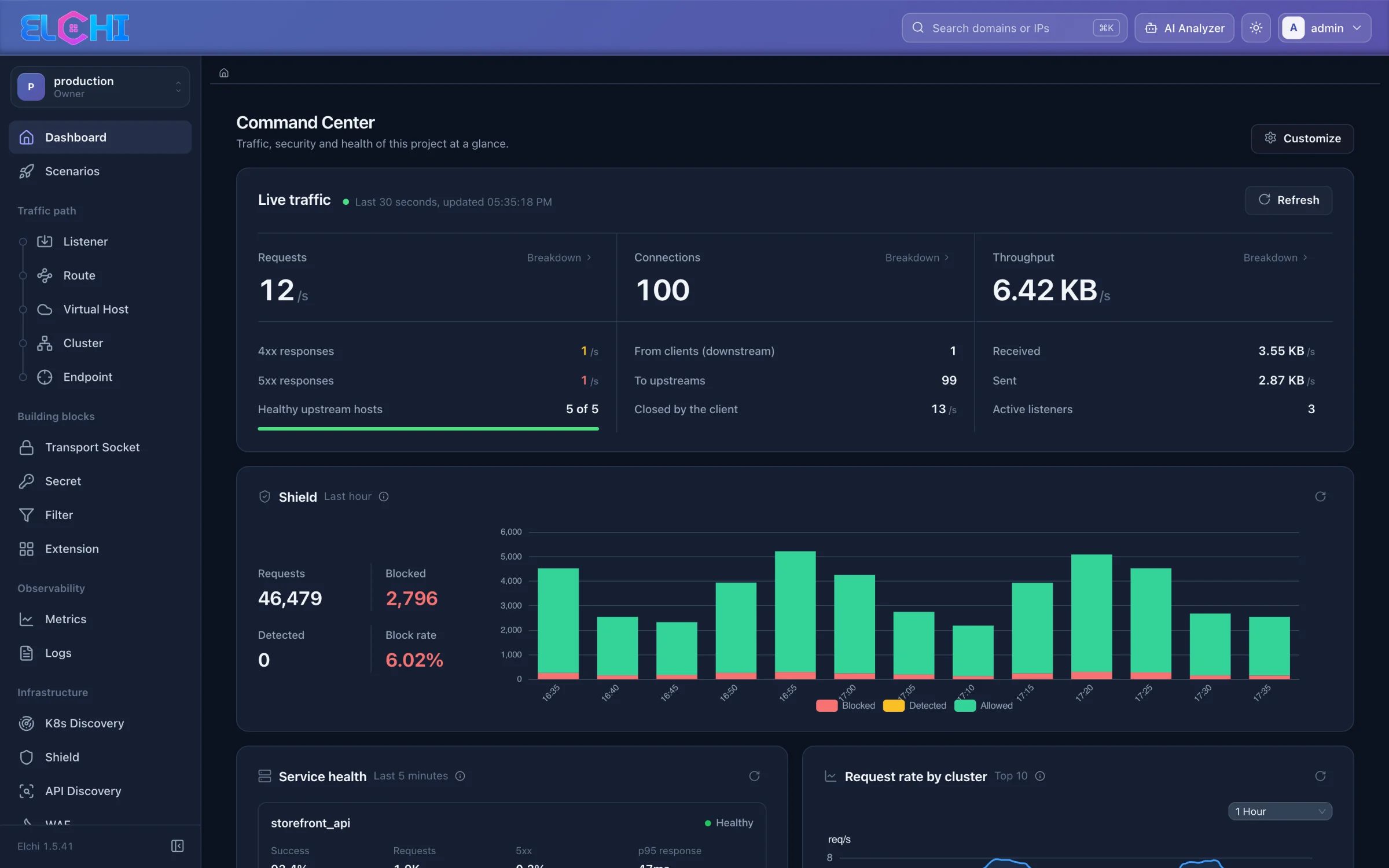Go to Listener in Traffic path
Viewport: 1389px width, 868px height.
pos(85,241)
